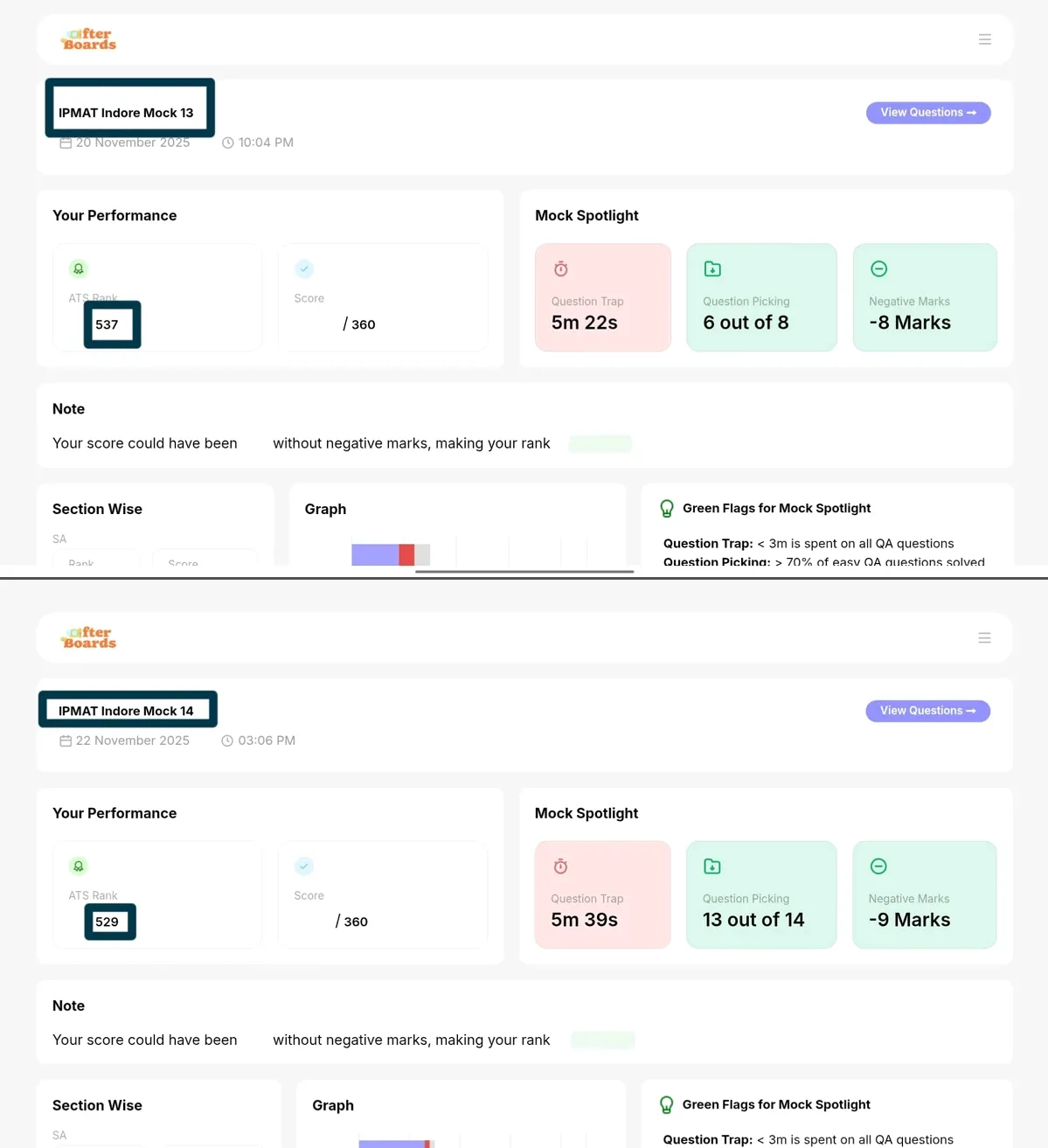This screenshot has height=1148, width=1048.
Task: Click folder icon on the 13 out of 14 card
Action: [712, 866]
